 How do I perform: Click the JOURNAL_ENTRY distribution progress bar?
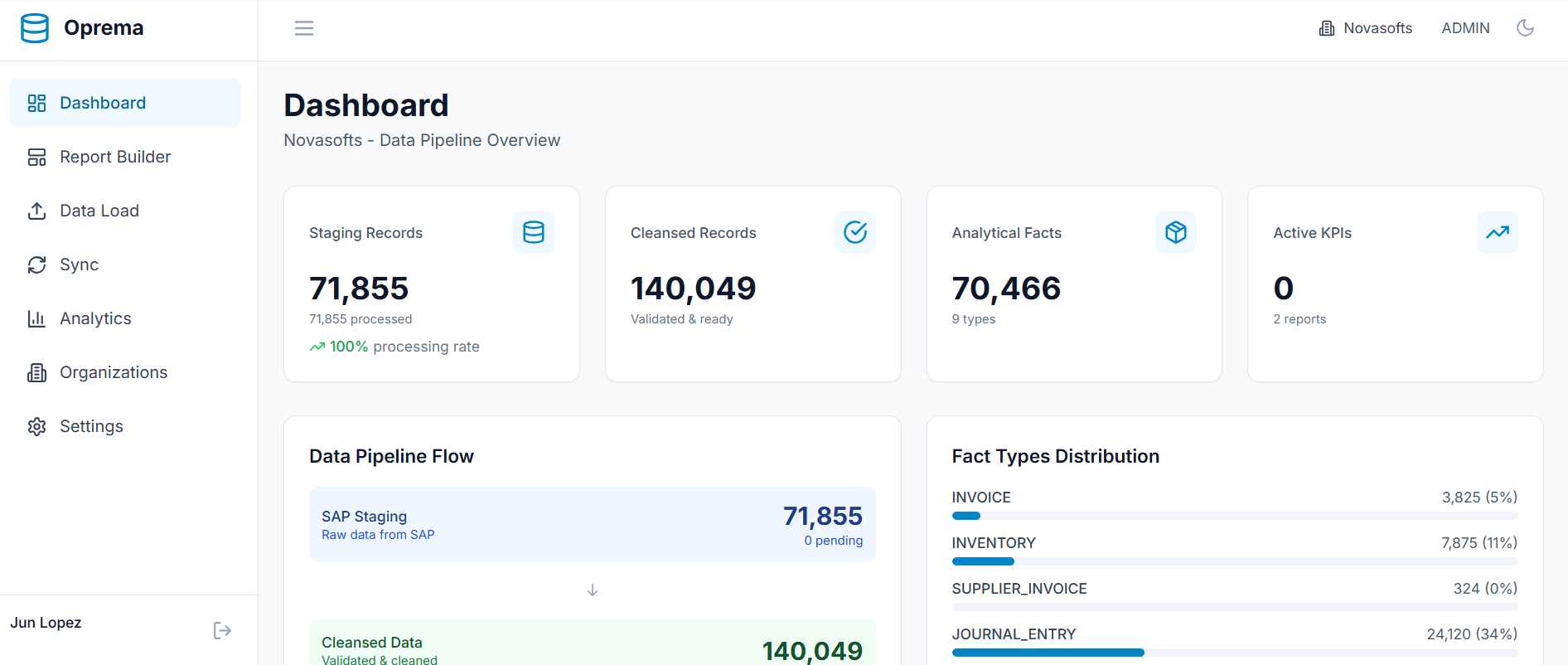1235,653
